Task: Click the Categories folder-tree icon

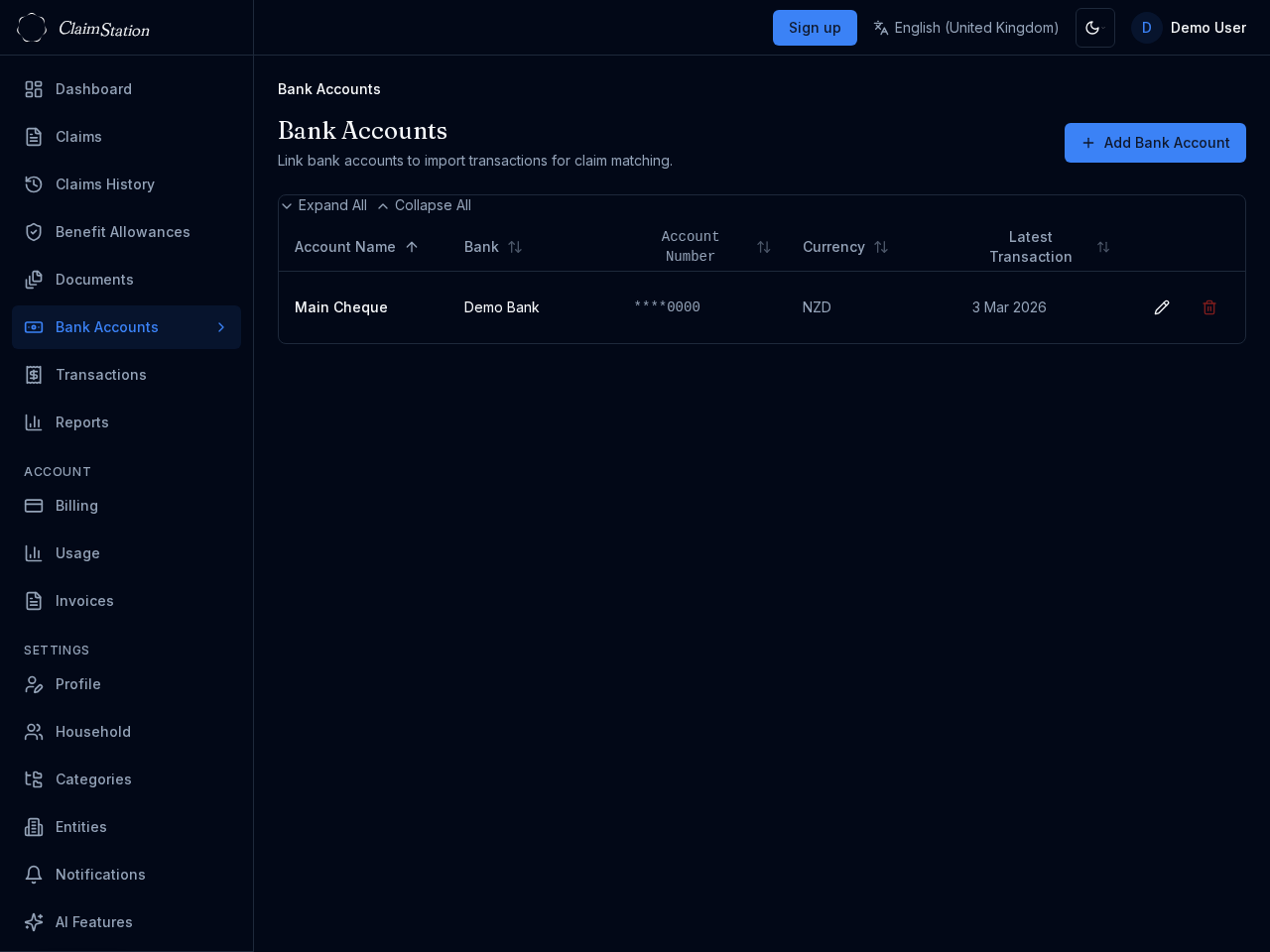Action: pos(34,779)
